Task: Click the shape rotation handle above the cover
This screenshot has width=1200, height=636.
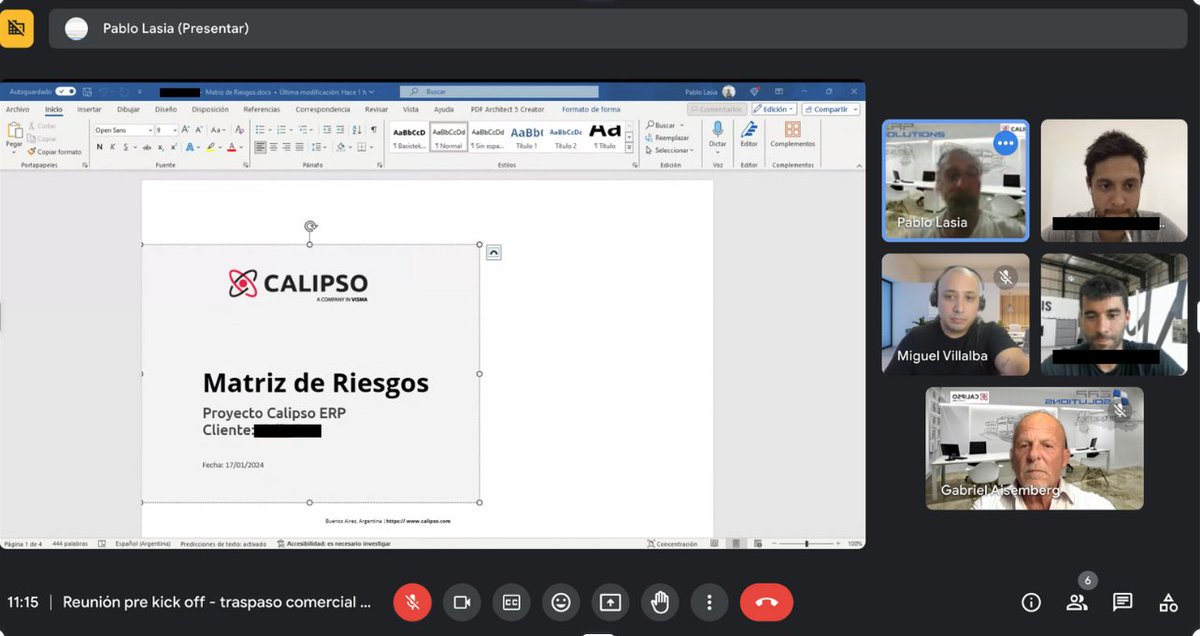Action: (311, 227)
